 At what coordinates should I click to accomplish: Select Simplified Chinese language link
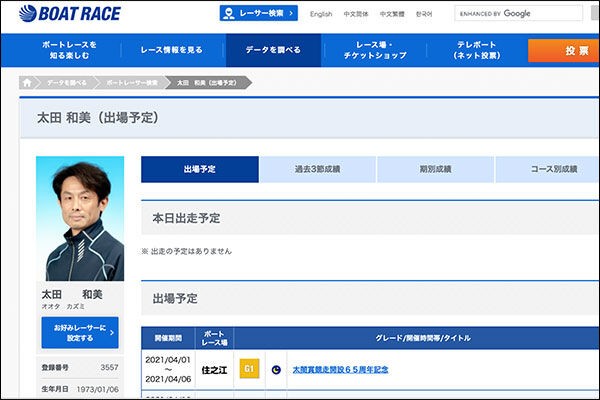tap(355, 14)
